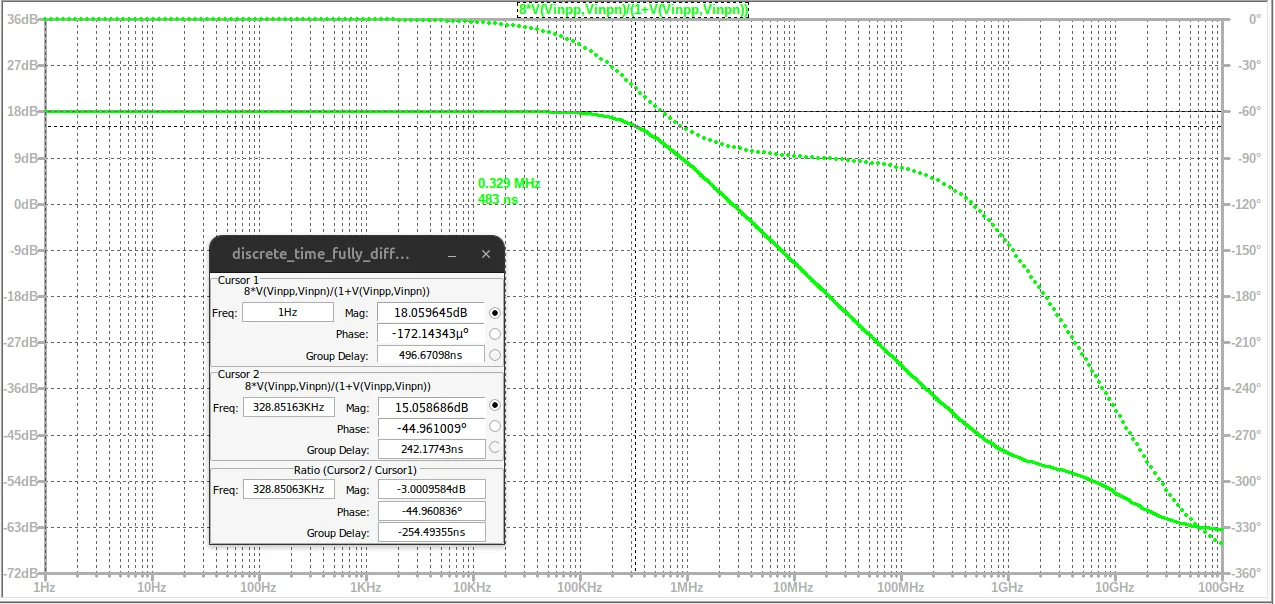Image resolution: width=1275 pixels, height=604 pixels.
Task: Click the 483 ns annotation text
Action: pos(498,200)
